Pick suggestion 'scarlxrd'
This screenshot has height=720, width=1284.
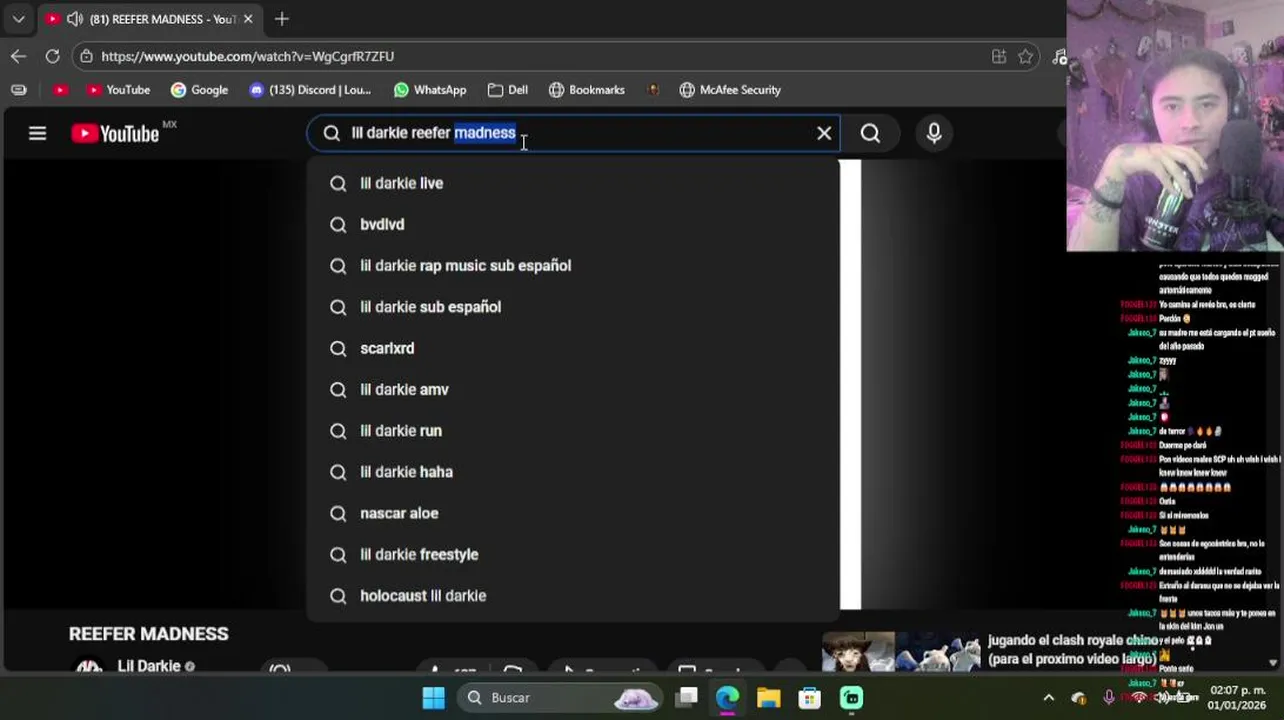[x=574, y=348]
